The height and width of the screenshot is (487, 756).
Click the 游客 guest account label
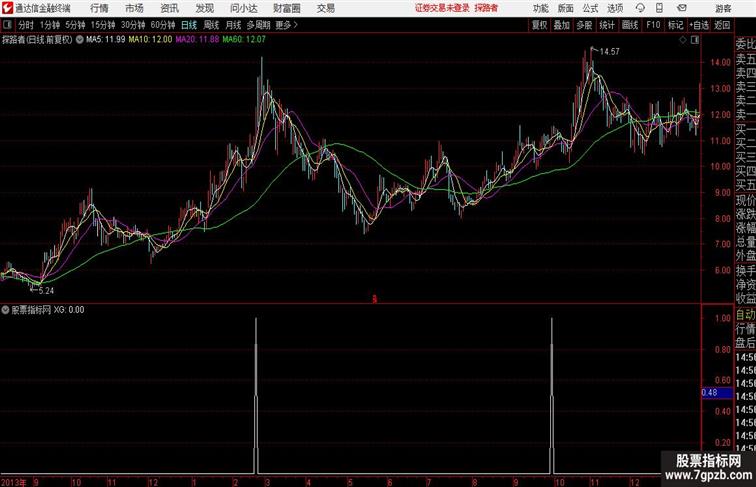pos(723,9)
